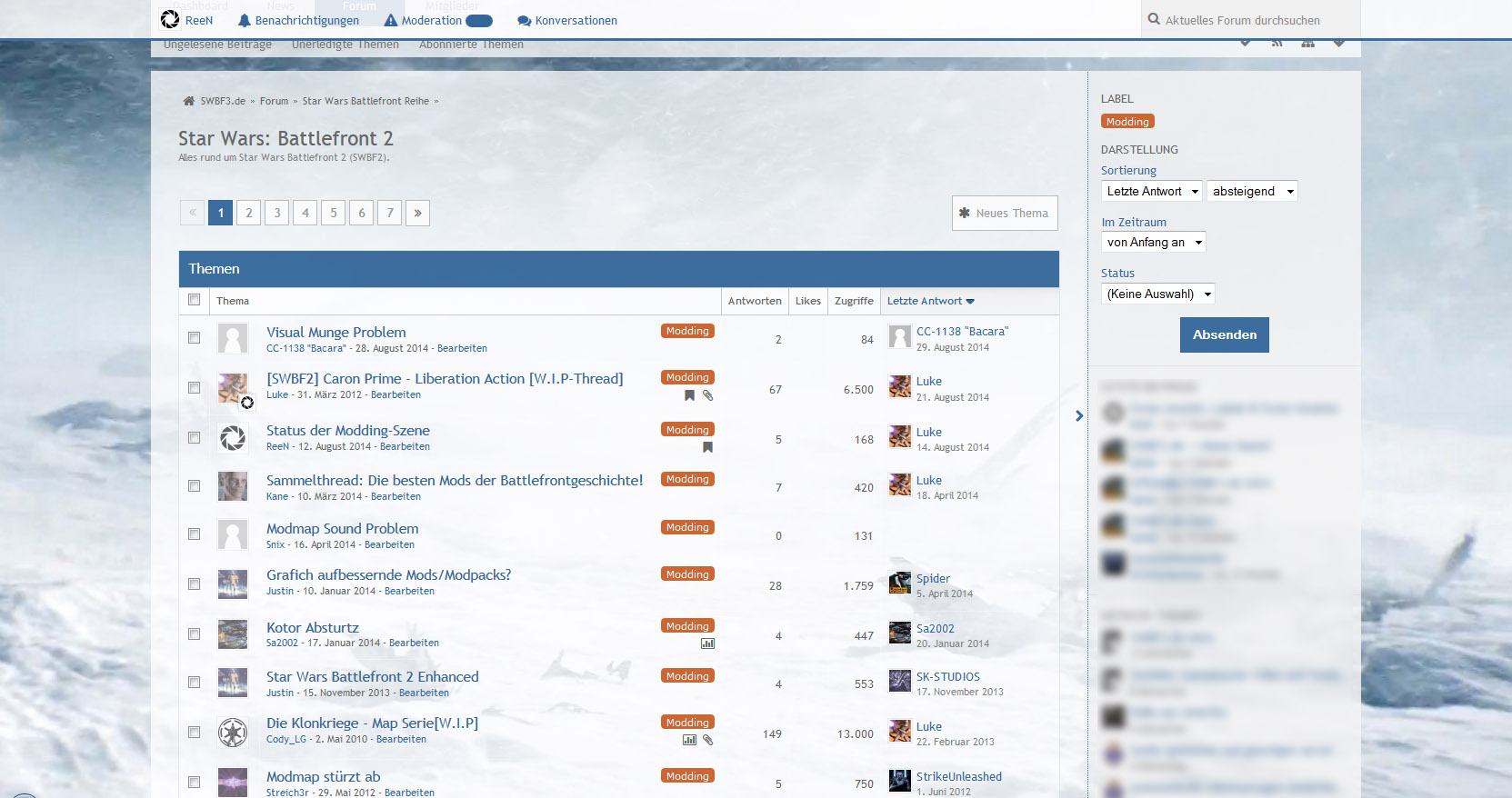Viewport: 1512px width, 798px height.
Task: Click Spider's last-reply avatar
Action: pos(900,583)
